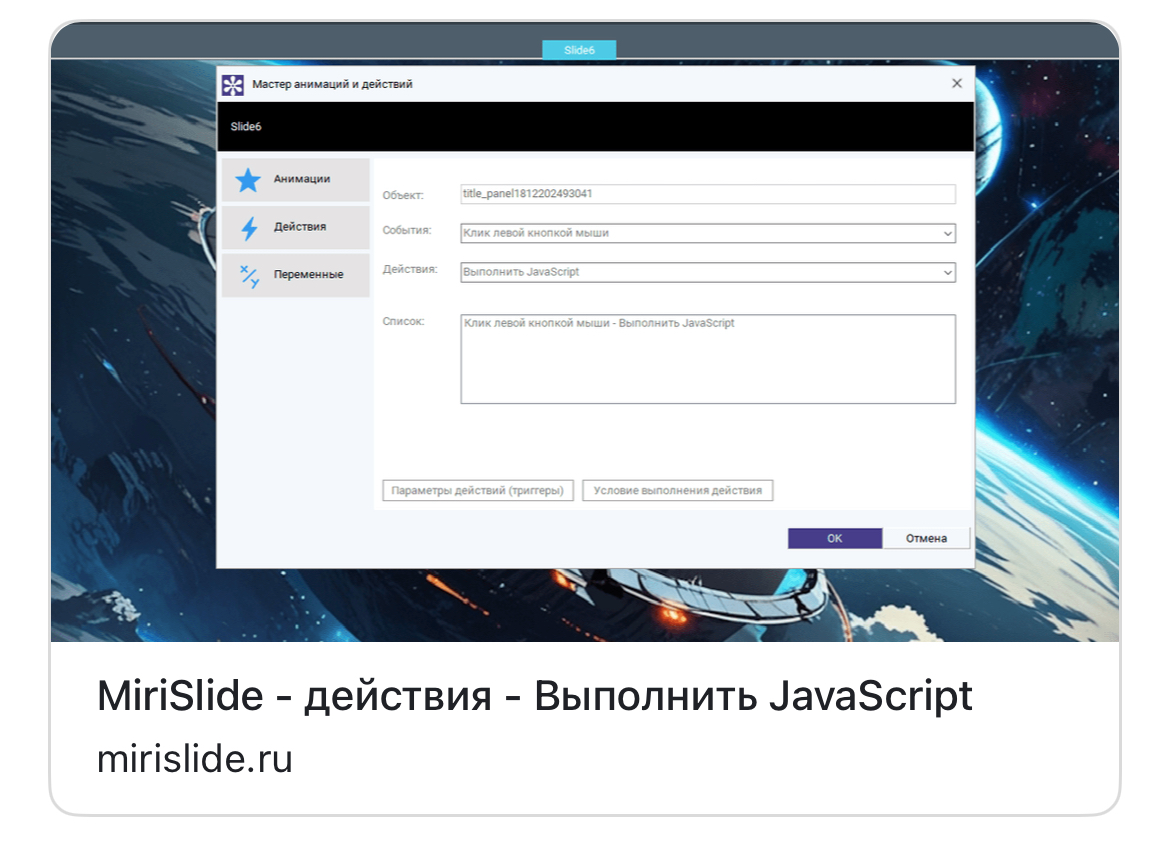Click the variables x/y icon beside Переменные
The height and width of the screenshot is (853, 1170).
tap(247, 275)
